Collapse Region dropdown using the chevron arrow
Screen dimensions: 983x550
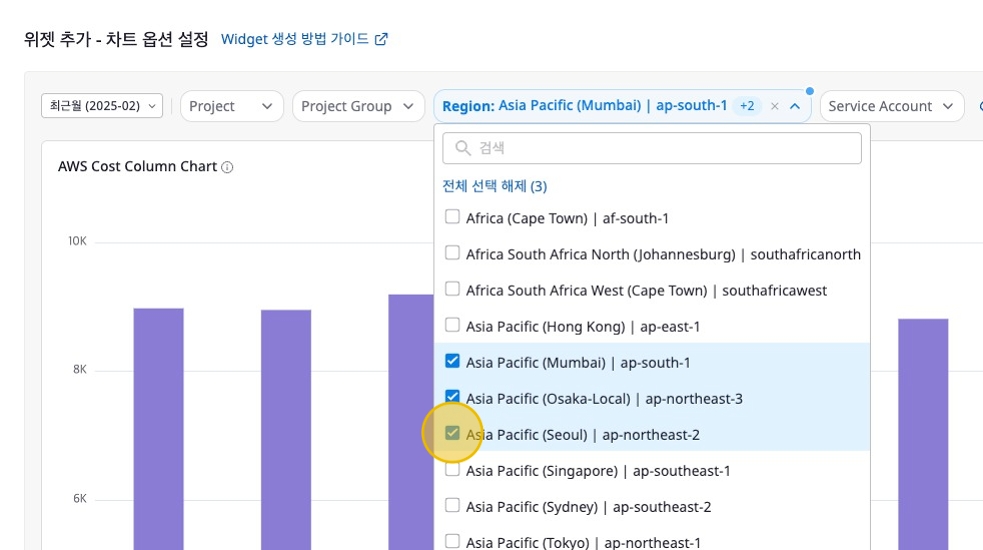pos(795,106)
